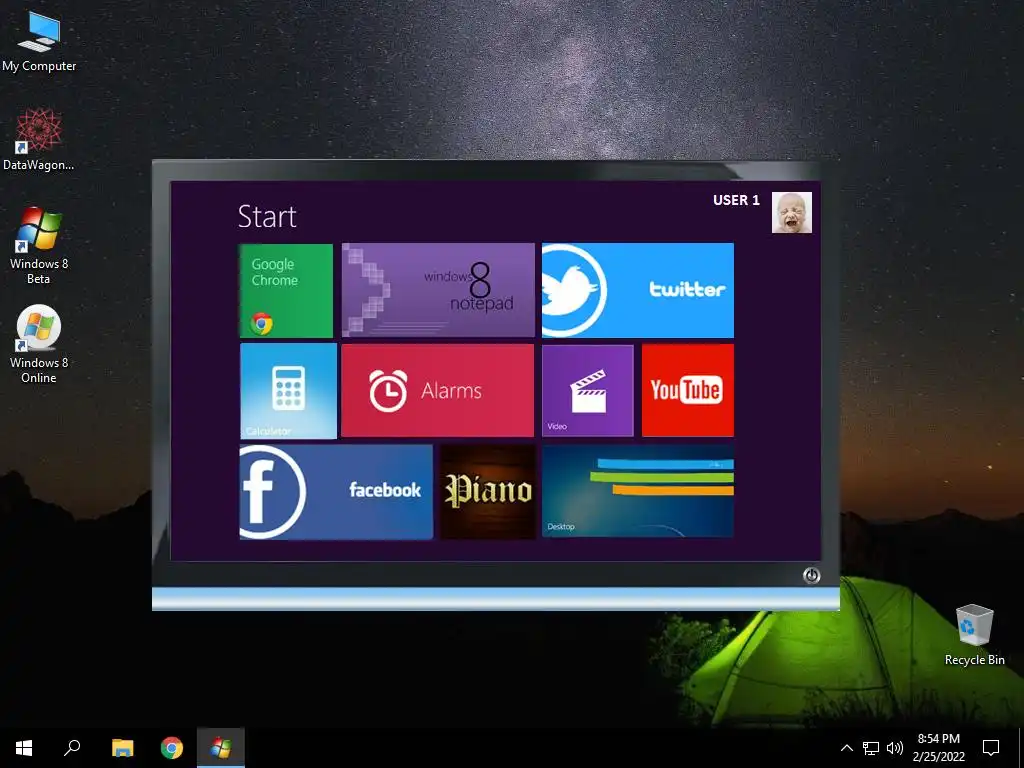Image resolution: width=1024 pixels, height=768 pixels.
Task: Show hidden system tray icons
Action: click(x=846, y=748)
